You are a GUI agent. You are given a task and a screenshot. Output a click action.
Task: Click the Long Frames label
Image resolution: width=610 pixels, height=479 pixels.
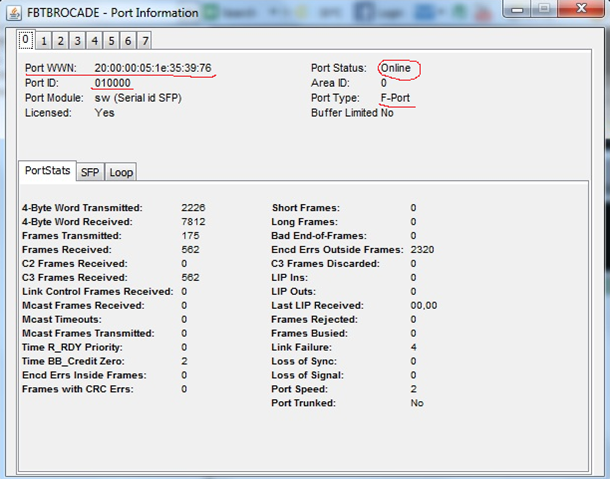tap(305, 222)
